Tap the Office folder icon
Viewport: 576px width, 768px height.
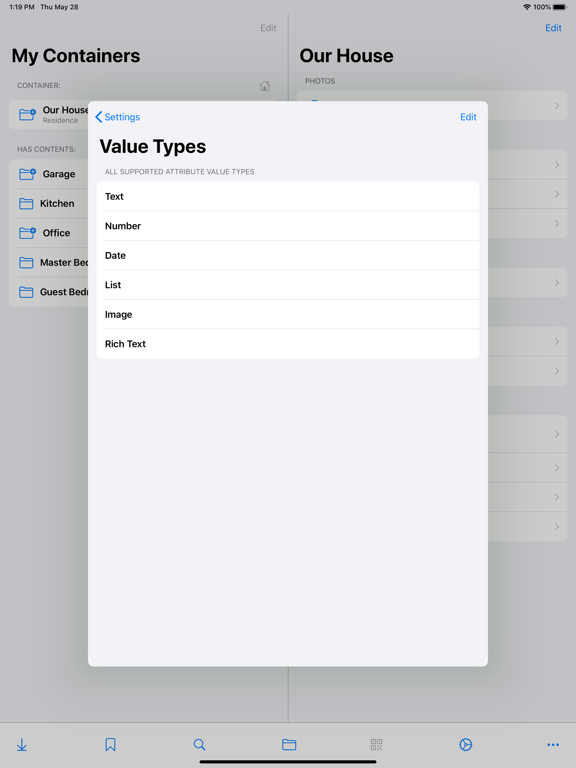tap(27, 233)
